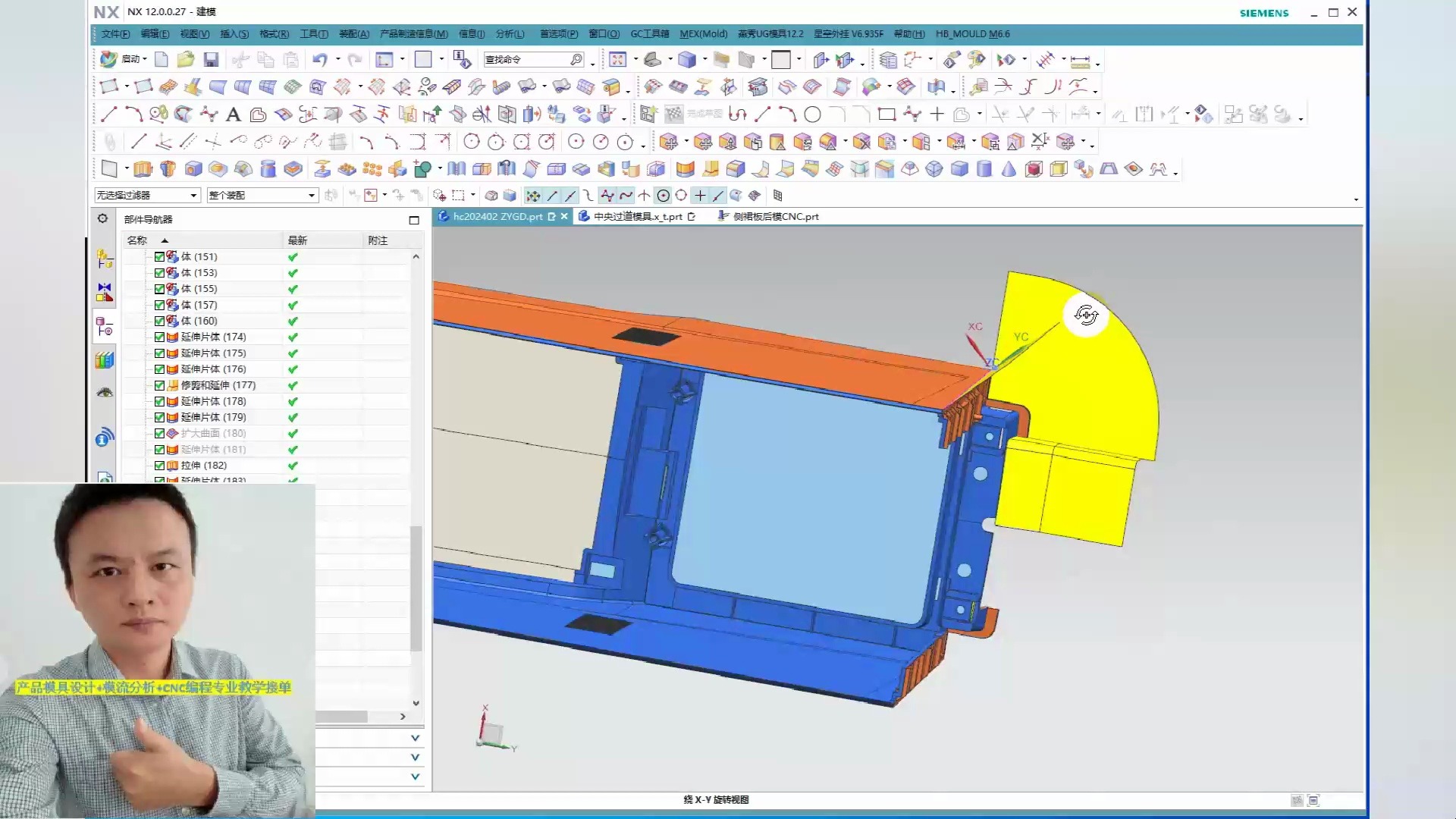Switch to the 侧裙板后模CNC.prt tab

point(775,216)
